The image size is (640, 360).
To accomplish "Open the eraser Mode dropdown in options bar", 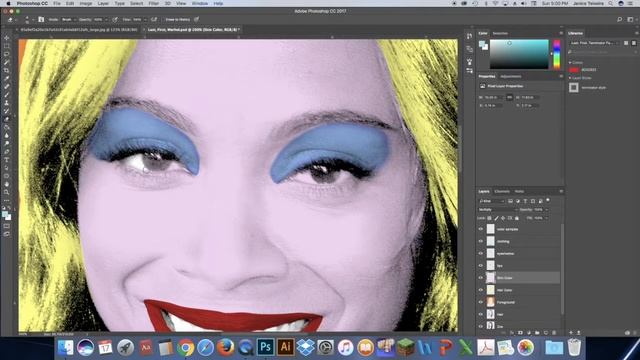I will coord(69,20).
